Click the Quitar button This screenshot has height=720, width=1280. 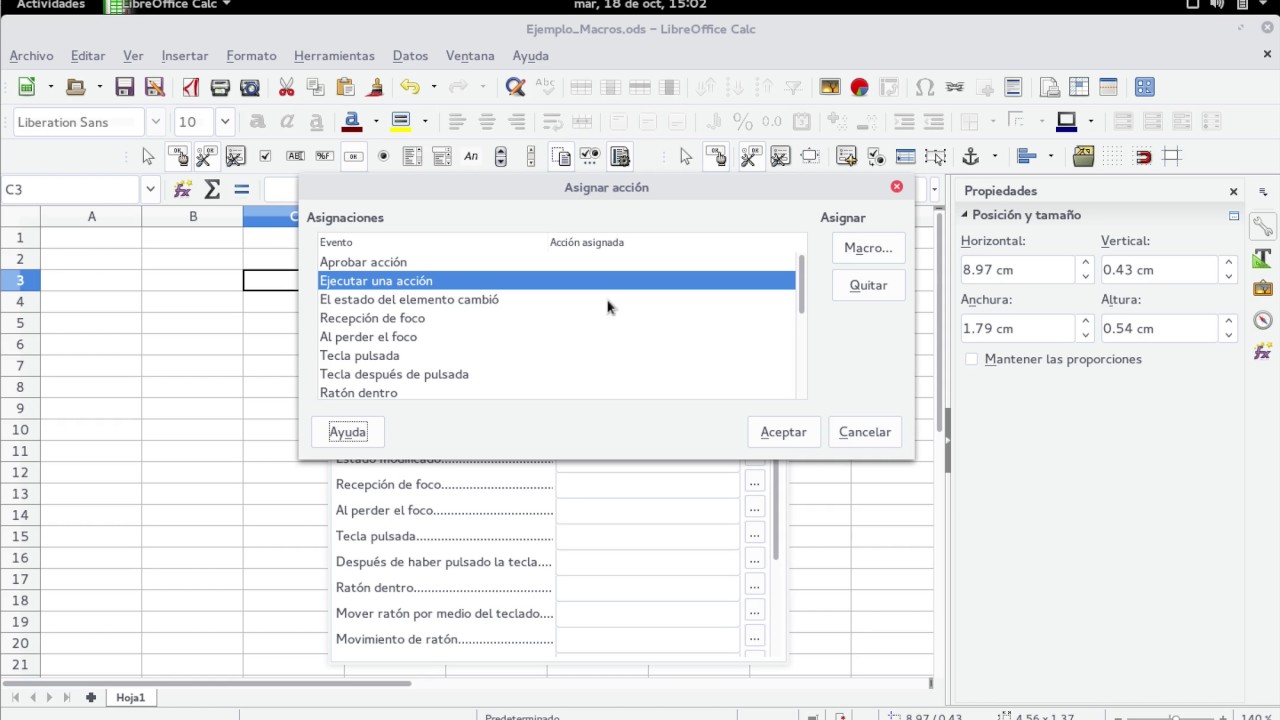(868, 285)
